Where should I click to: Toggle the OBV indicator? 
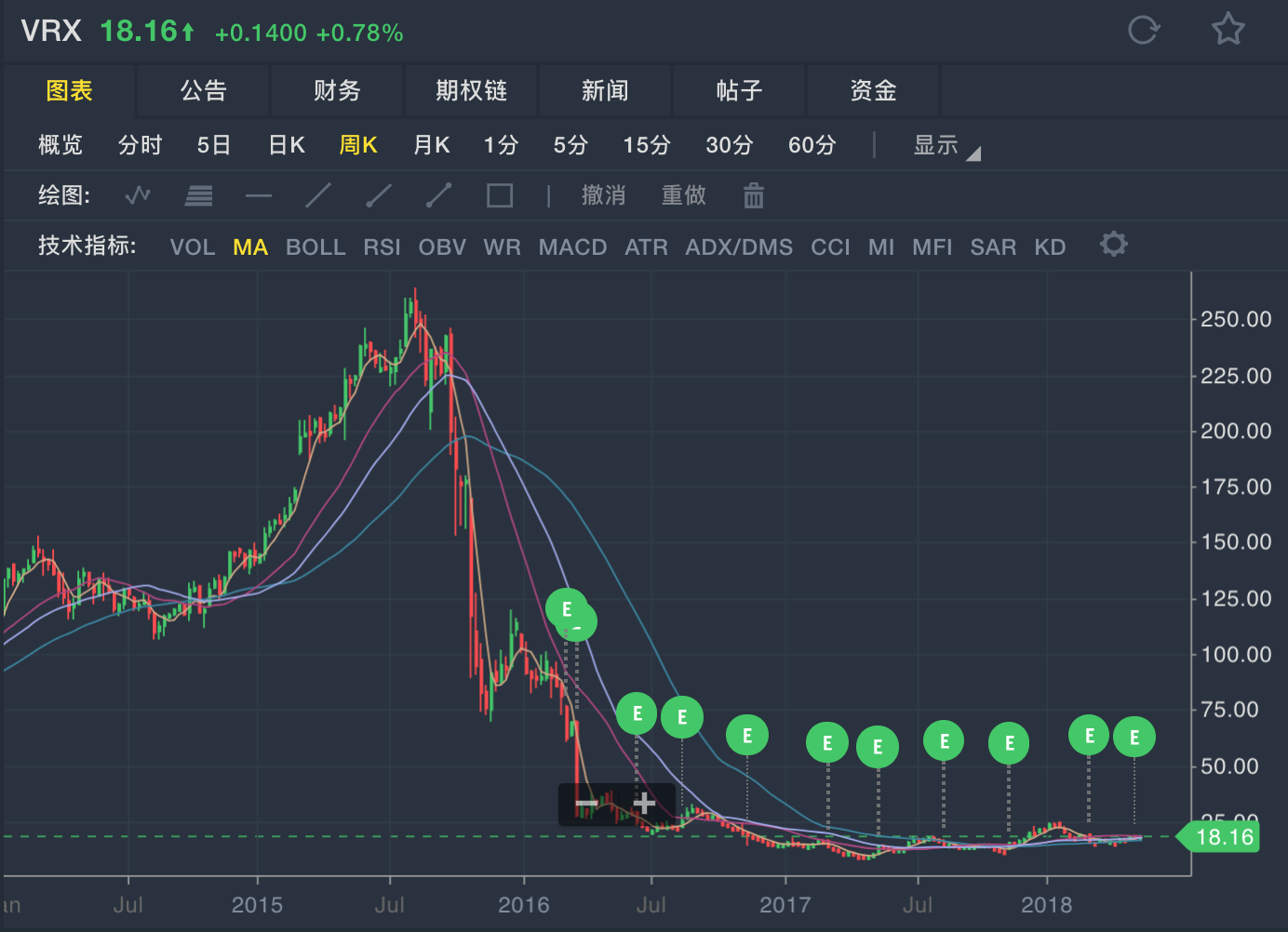click(442, 247)
